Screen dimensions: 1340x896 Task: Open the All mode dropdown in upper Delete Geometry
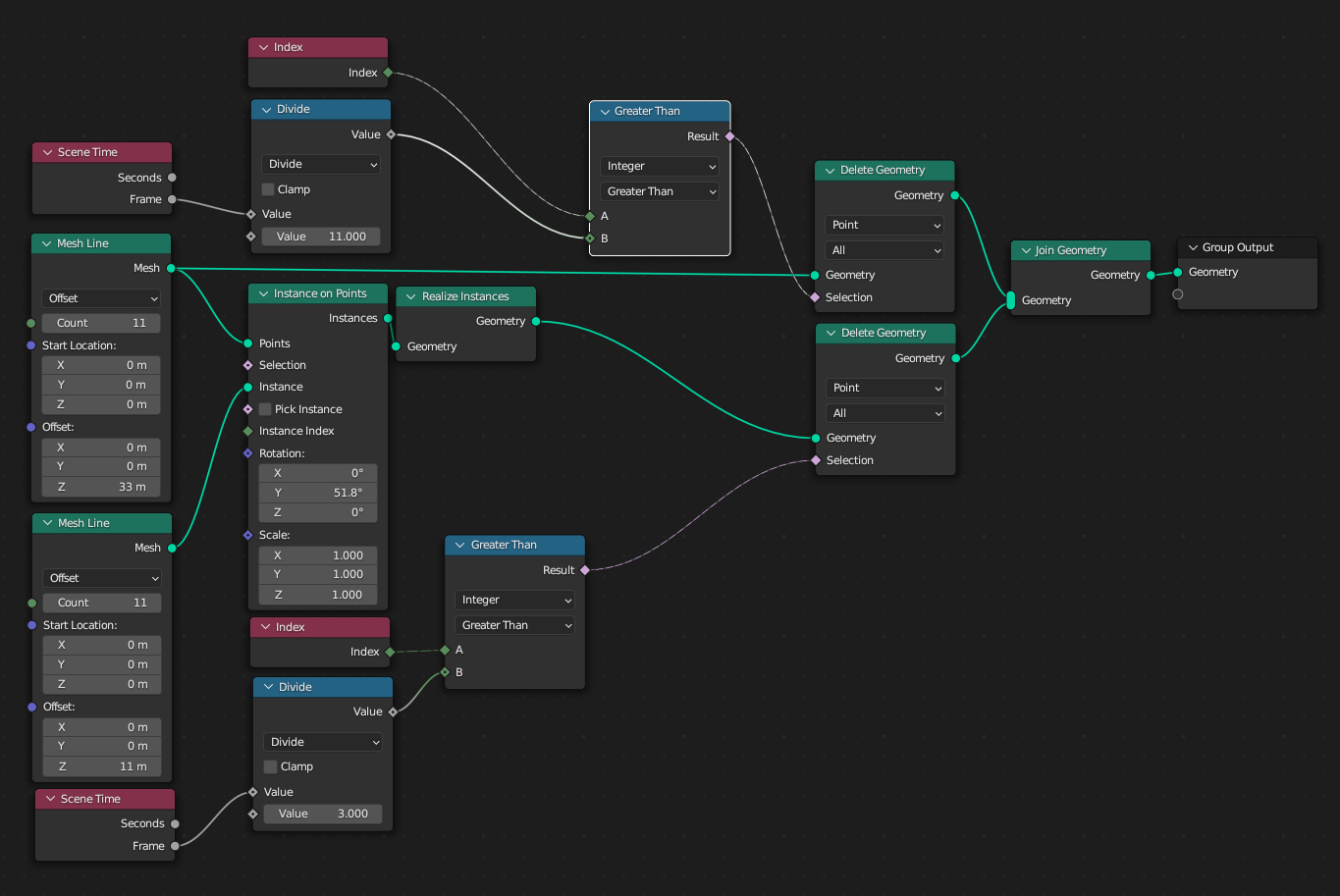[x=884, y=250]
